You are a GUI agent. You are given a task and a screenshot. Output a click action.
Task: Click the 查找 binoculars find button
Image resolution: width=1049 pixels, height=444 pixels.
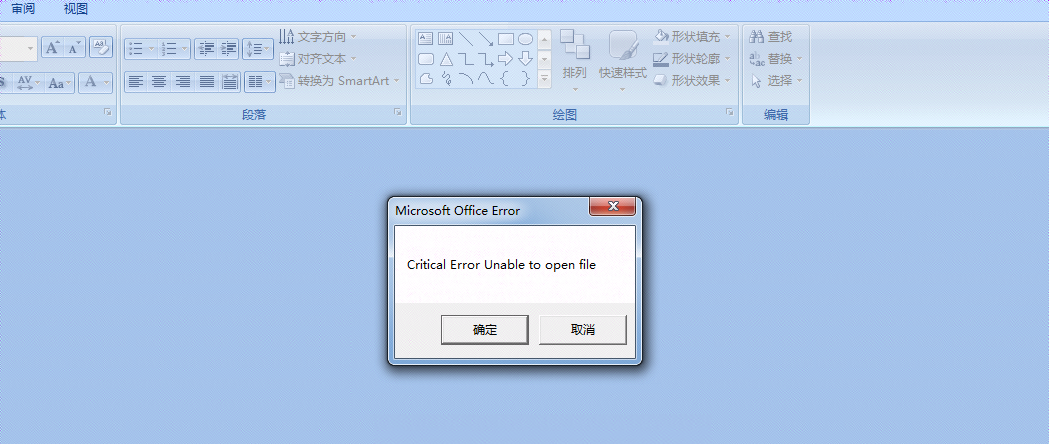(770, 37)
